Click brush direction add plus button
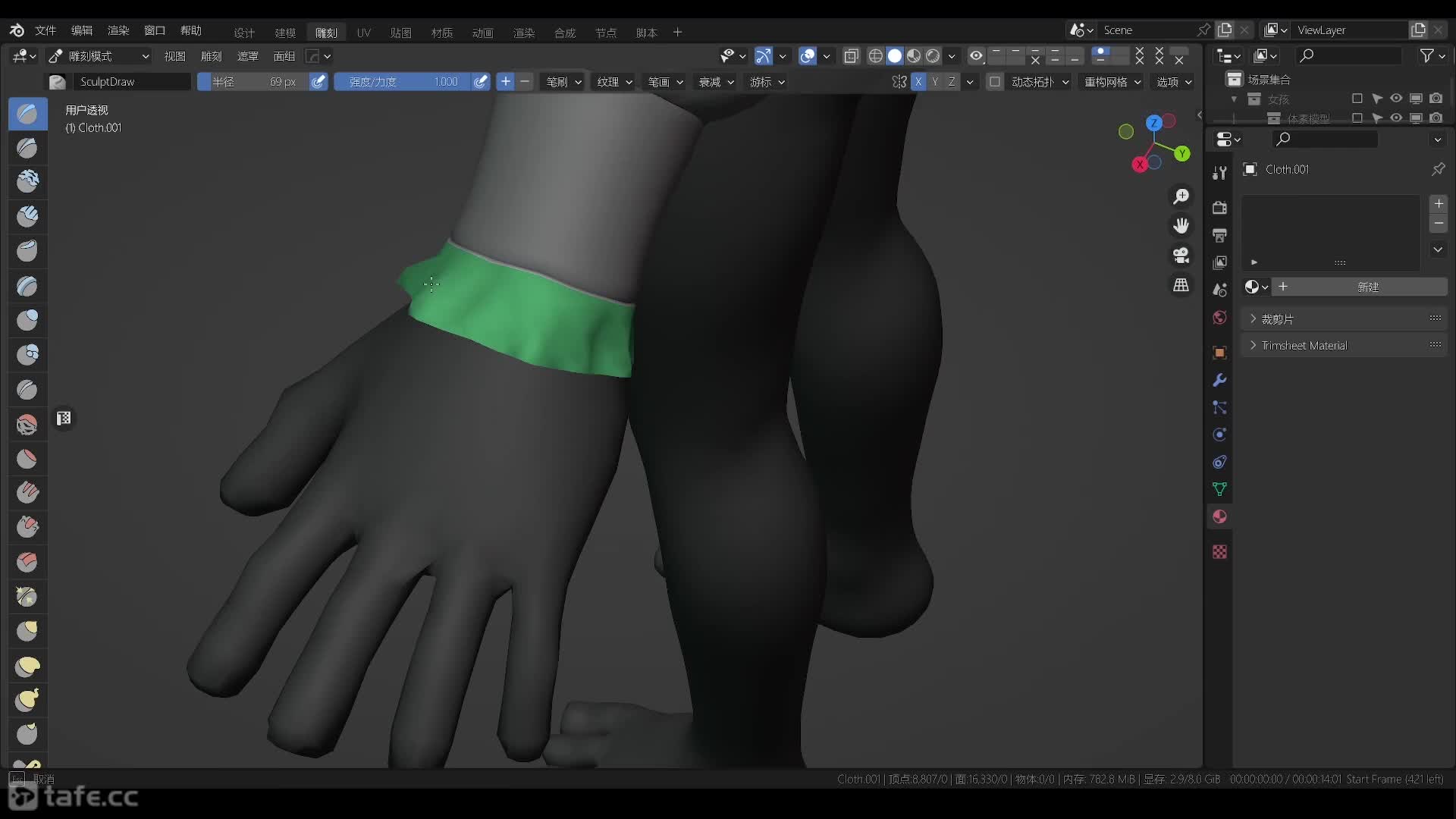 (506, 82)
